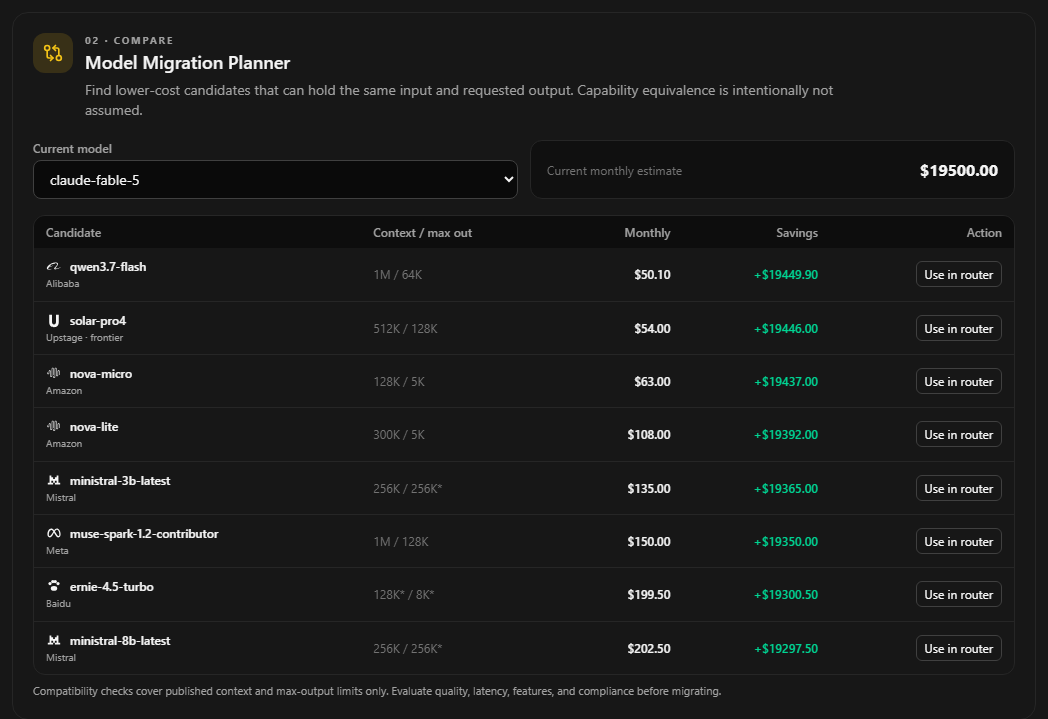Click the 128K / 5K context value
1048x719 pixels.
(x=399, y=382)
